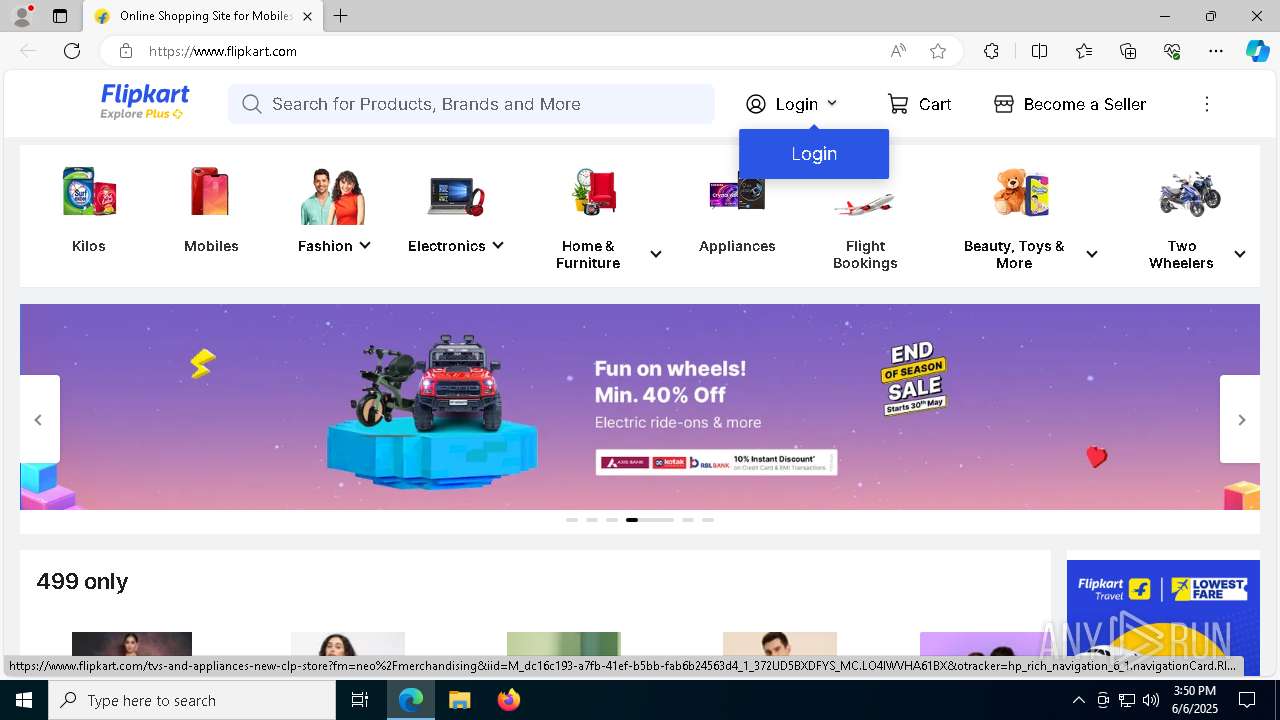Open File Explorer from taskbar

459,700
